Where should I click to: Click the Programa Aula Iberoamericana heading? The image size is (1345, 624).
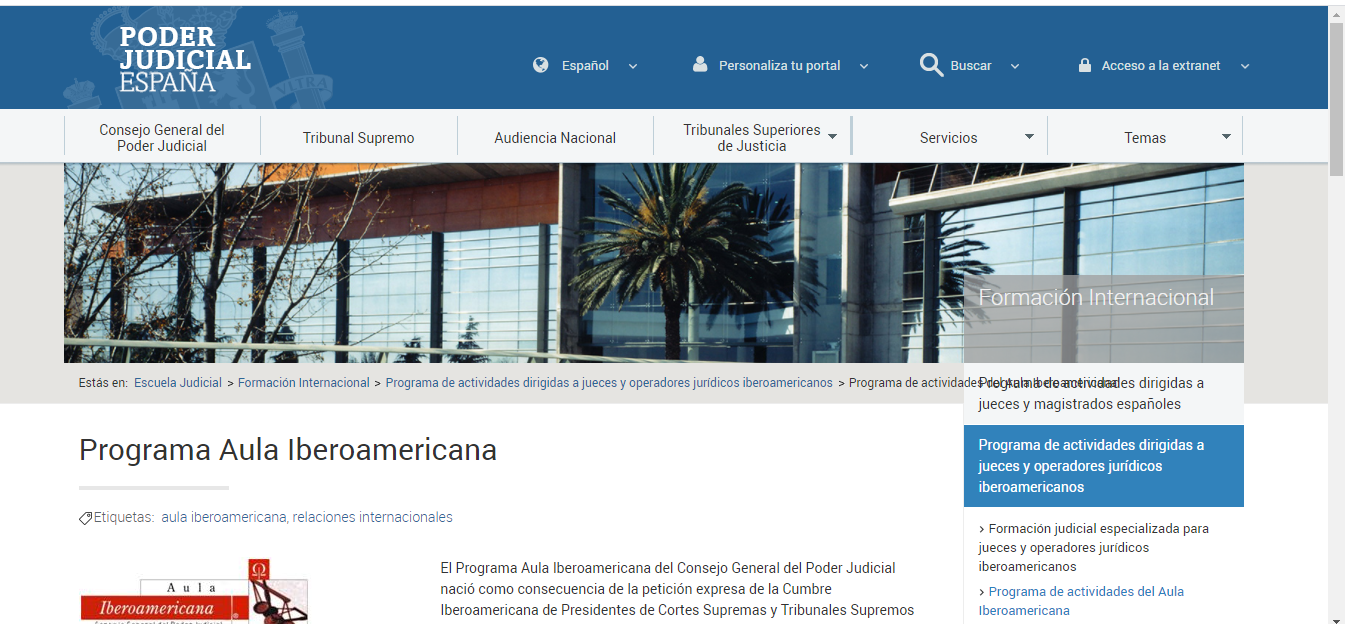[x=288, y=450]
